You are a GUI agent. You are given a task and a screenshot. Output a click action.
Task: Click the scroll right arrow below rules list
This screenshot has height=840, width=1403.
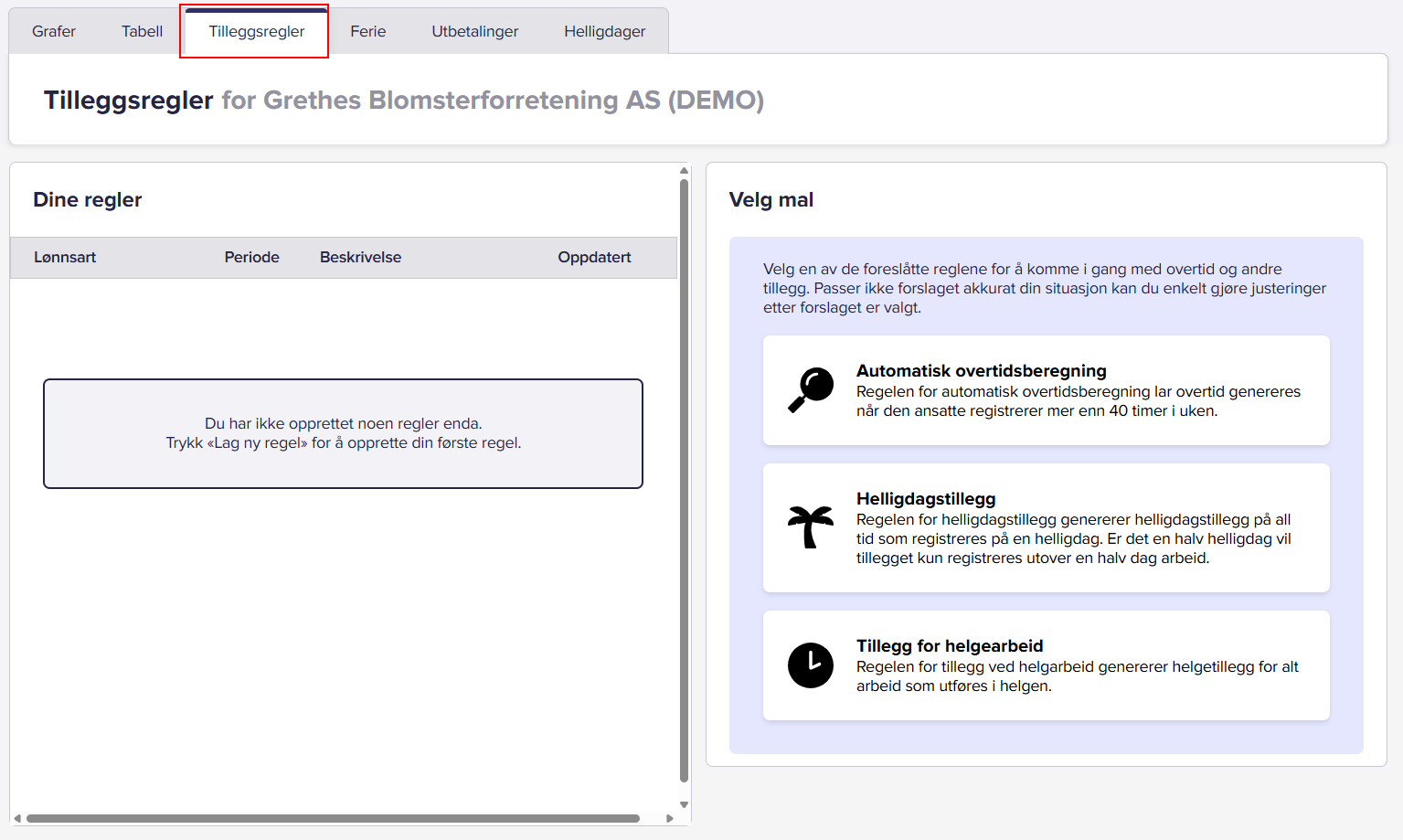click(x=670, y=818)
